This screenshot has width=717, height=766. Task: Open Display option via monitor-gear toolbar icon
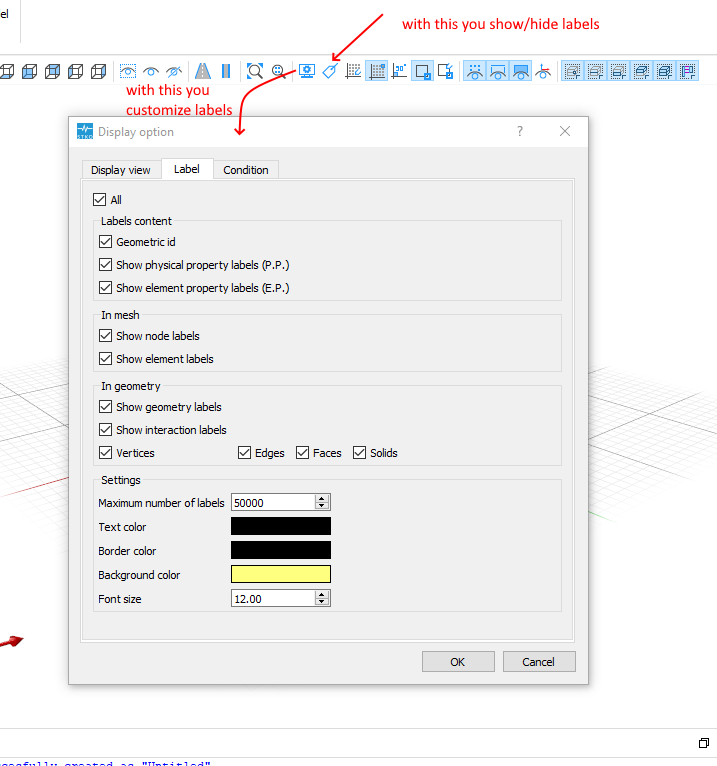coord(307,71)
